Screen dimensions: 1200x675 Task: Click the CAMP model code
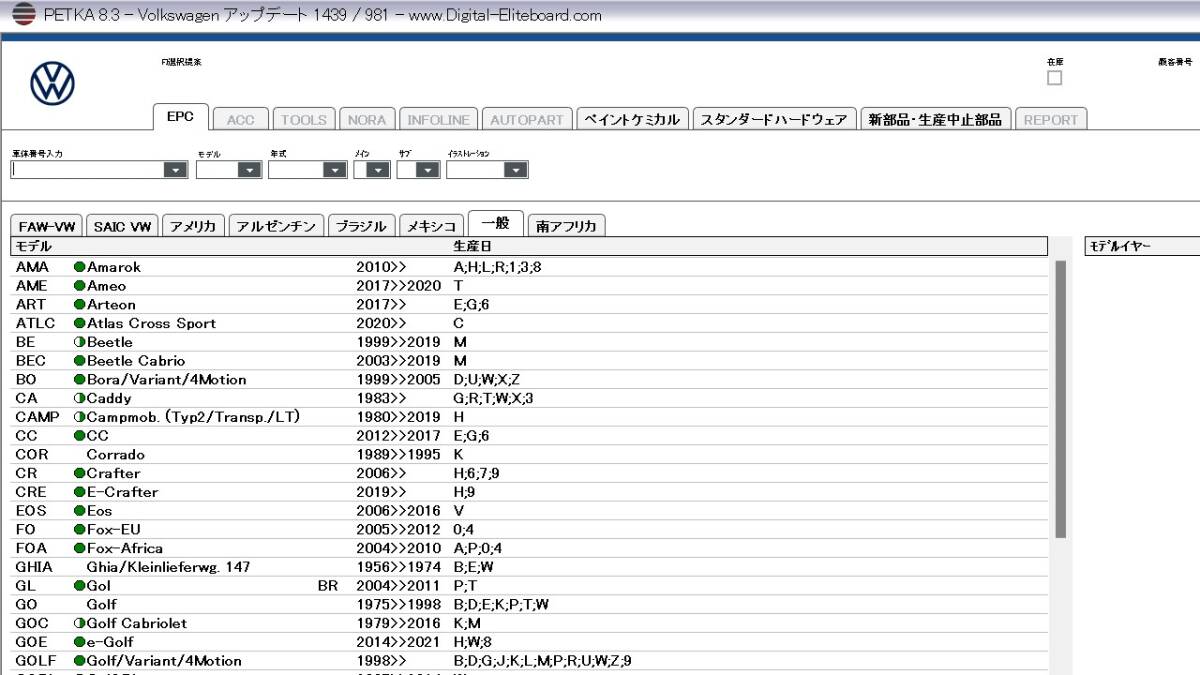click(x=37, y=417)
